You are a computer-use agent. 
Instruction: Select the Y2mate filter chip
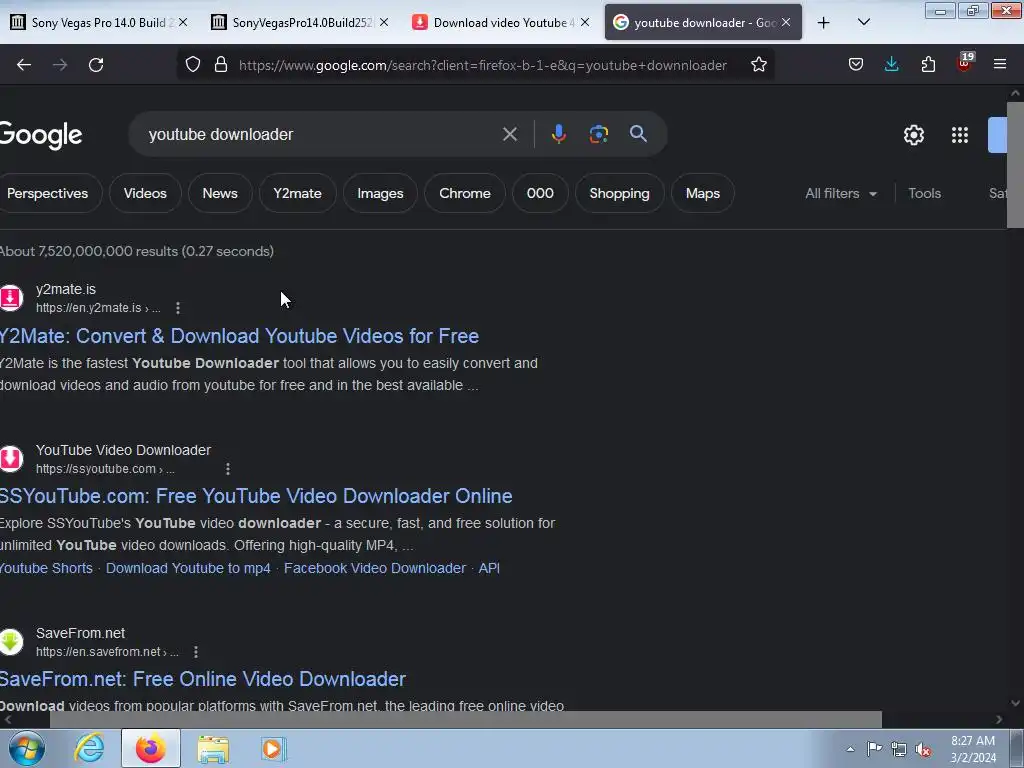pyautogui.click(x=297, y=193)
